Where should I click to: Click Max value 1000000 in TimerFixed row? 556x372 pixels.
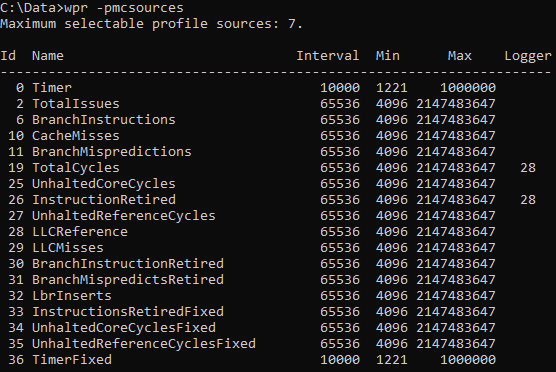point(468,359)
